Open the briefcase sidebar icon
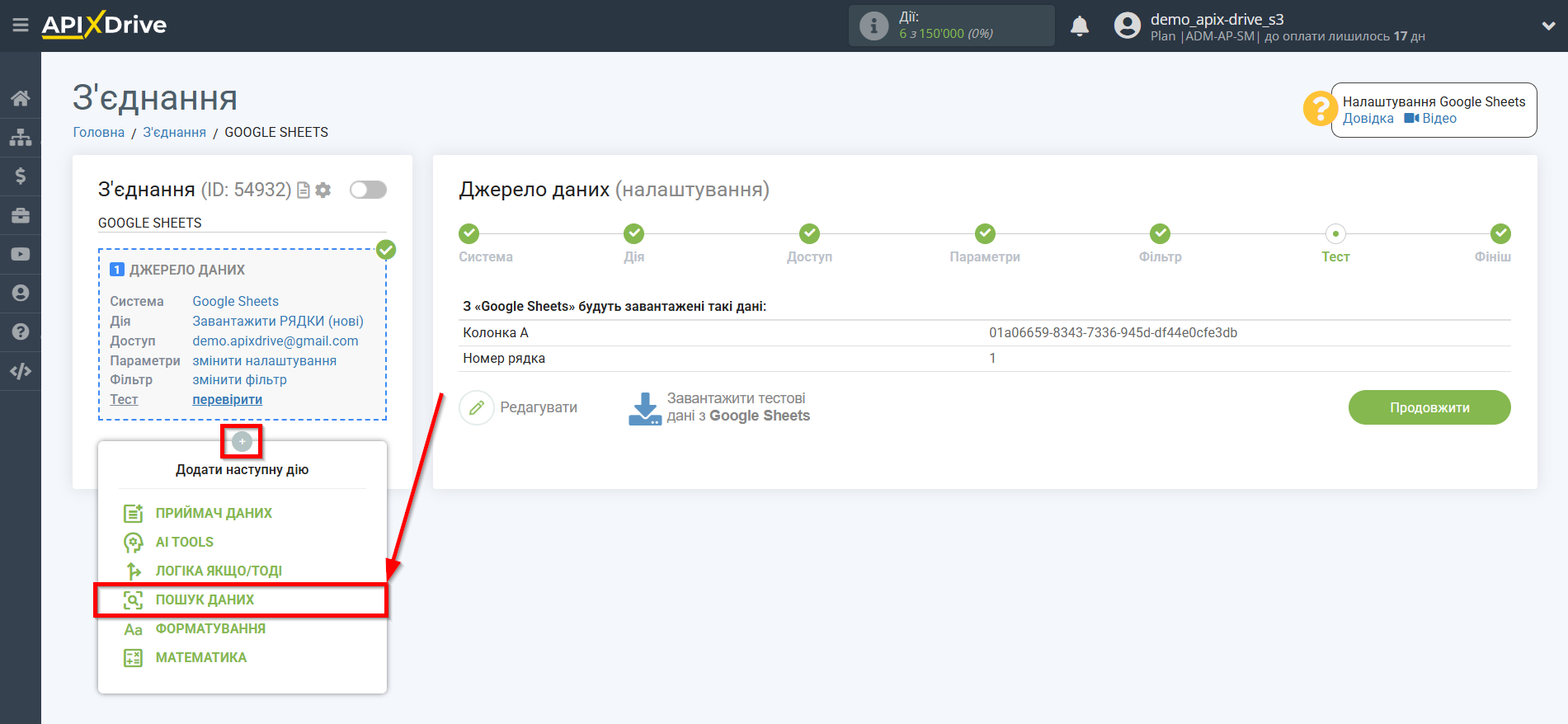Screen dimensions: 1568x724 tap(21, 215)
